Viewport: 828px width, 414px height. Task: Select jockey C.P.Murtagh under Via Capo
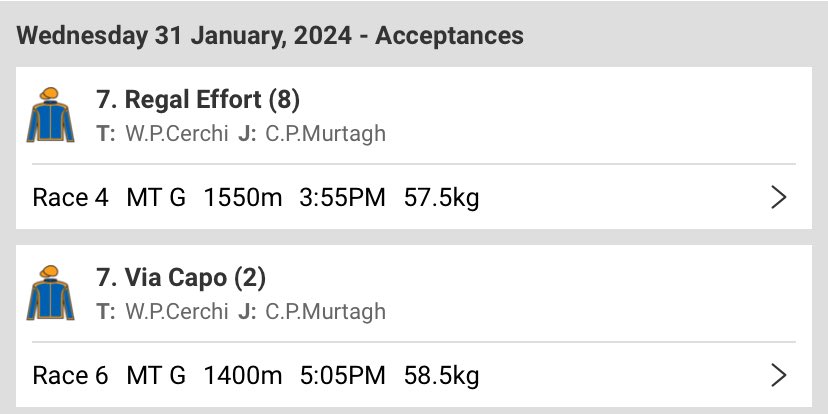tap(325, 312)
